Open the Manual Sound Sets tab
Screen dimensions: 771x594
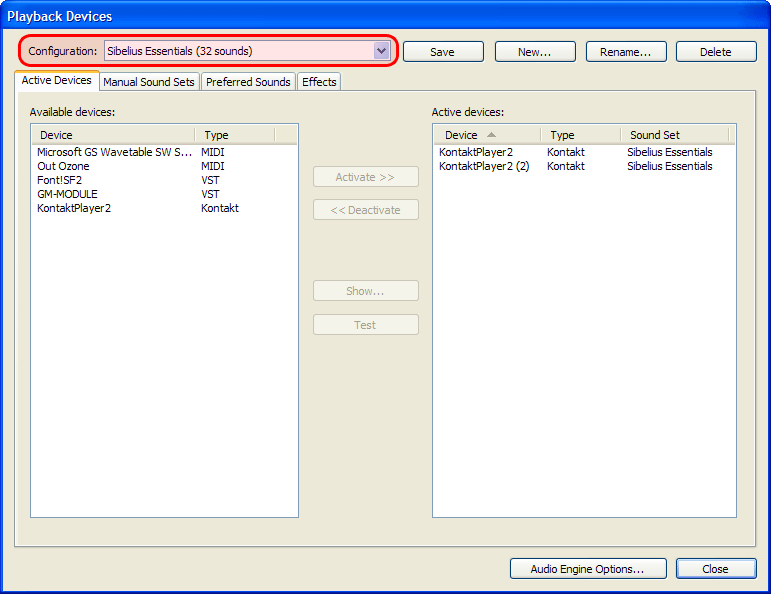149,82
